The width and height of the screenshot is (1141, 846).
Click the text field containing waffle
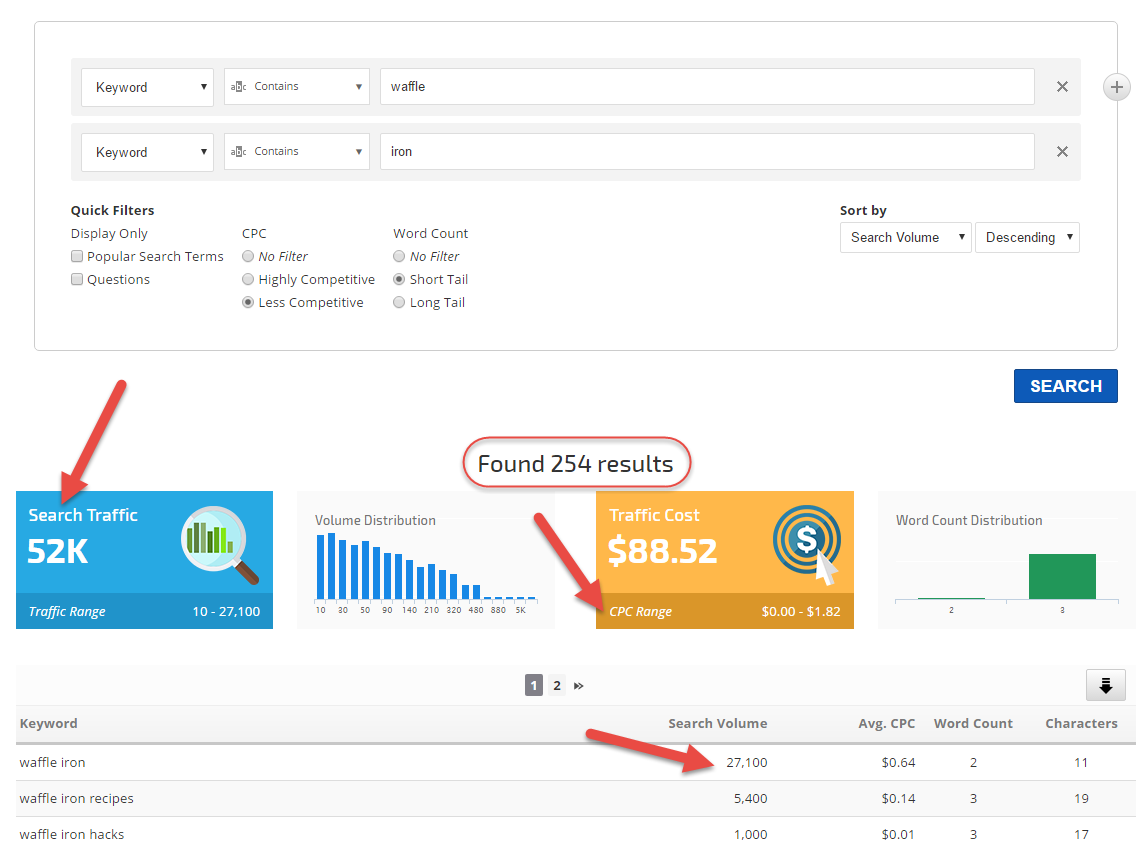pos(706,87)
